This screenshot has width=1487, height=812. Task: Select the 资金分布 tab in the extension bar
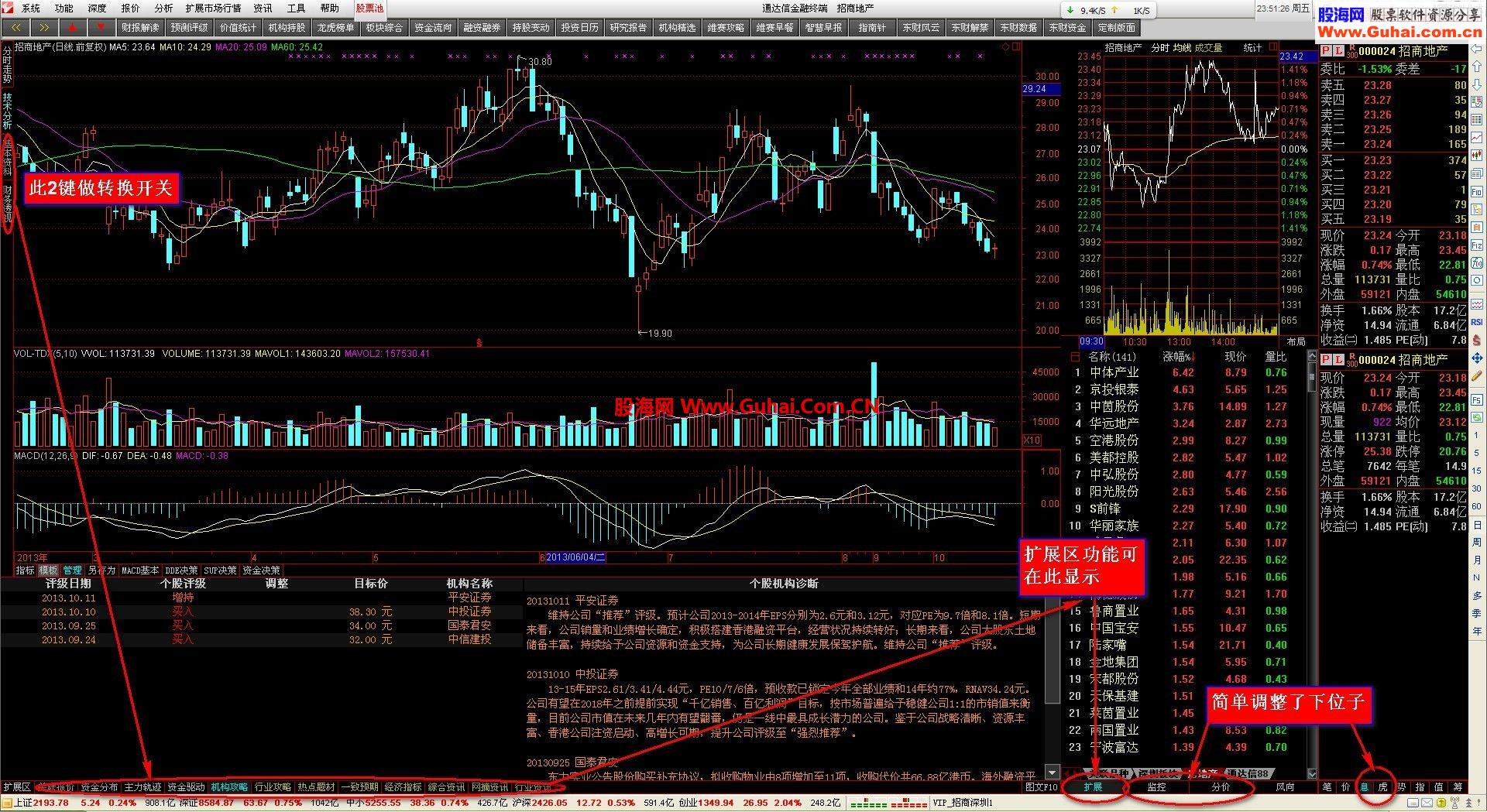click(x=99, y=787)
